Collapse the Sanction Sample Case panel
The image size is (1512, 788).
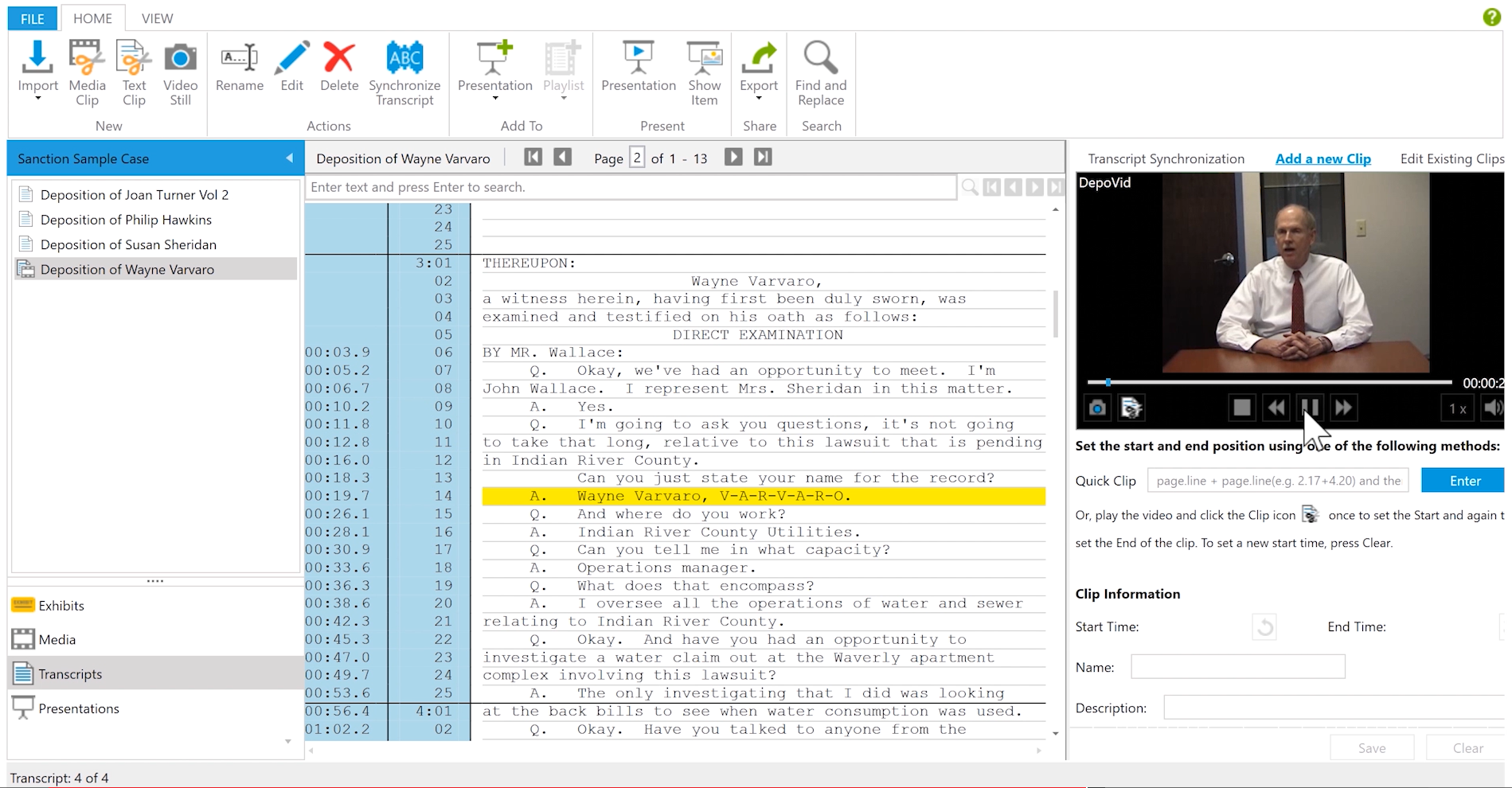click(289, 158)
